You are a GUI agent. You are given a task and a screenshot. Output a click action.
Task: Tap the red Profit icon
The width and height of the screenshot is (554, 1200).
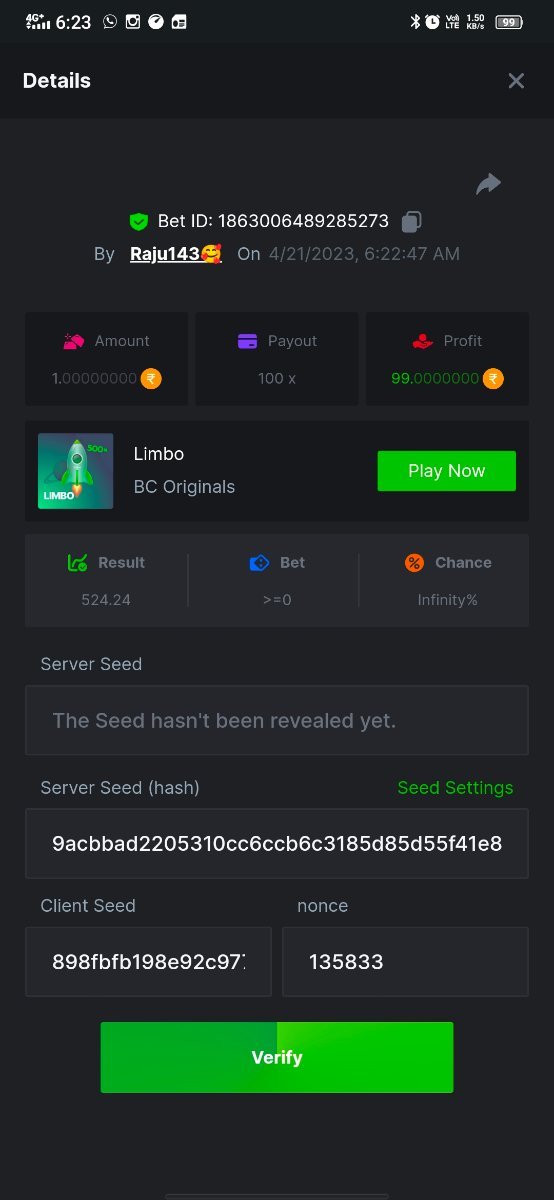tap(422, 341)
